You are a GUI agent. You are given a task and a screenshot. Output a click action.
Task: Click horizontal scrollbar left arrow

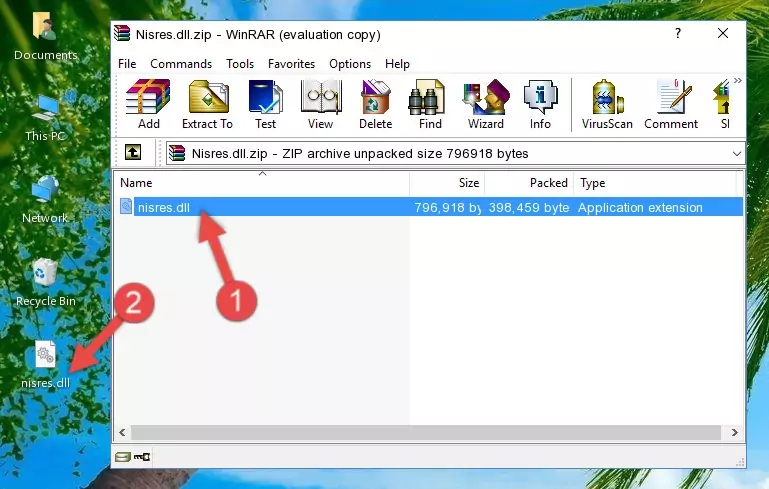point(123,433)
